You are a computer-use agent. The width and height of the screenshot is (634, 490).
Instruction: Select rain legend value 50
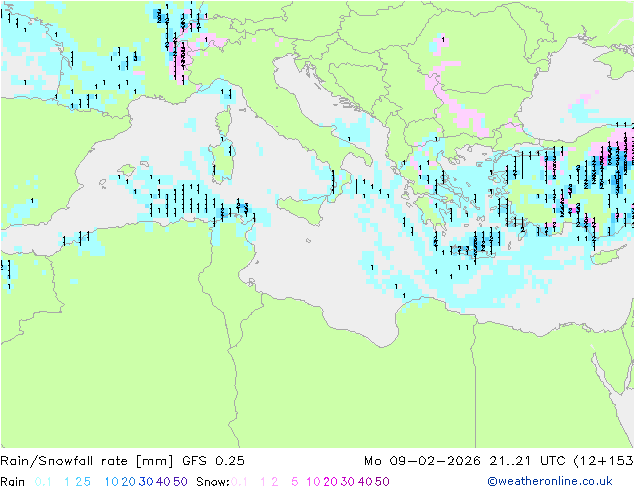[x=180, y=482]
